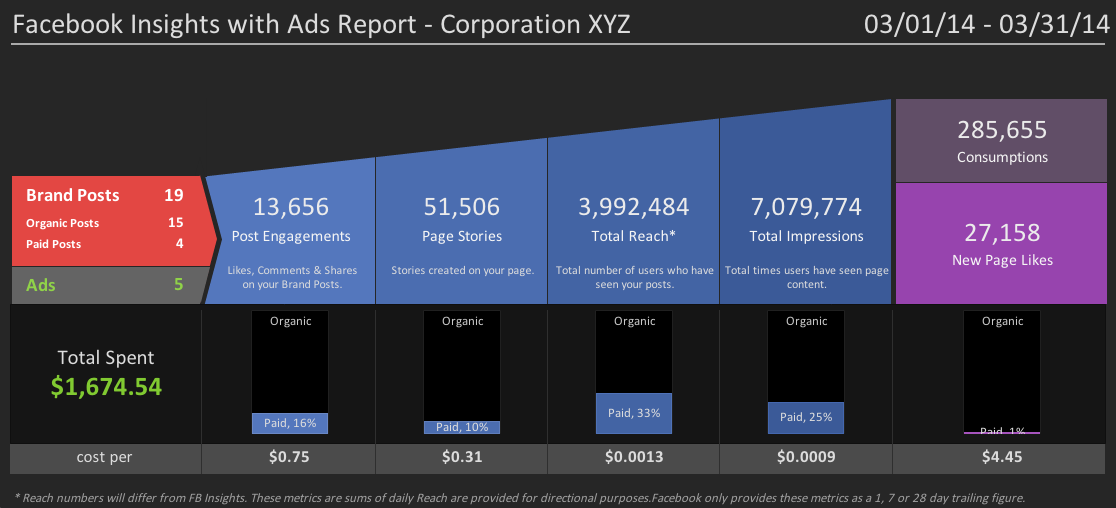Click the 'Paid, 1%' purple bar segment
The height and width of the screenshot is (508, 1116).
point(1002,432)
